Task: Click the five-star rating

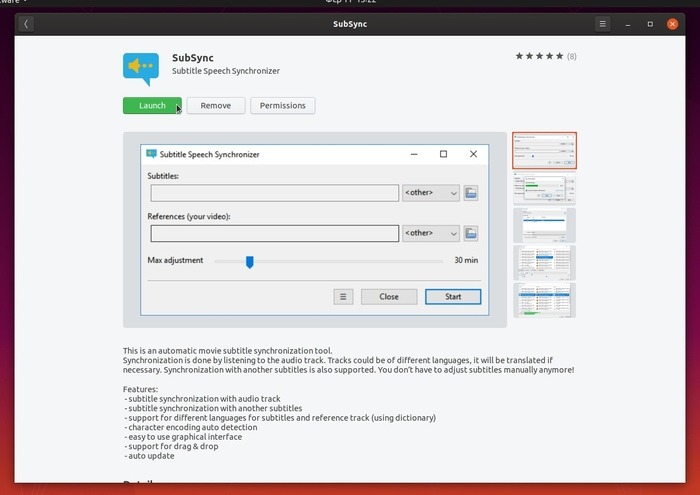Action: click(539, 56)
